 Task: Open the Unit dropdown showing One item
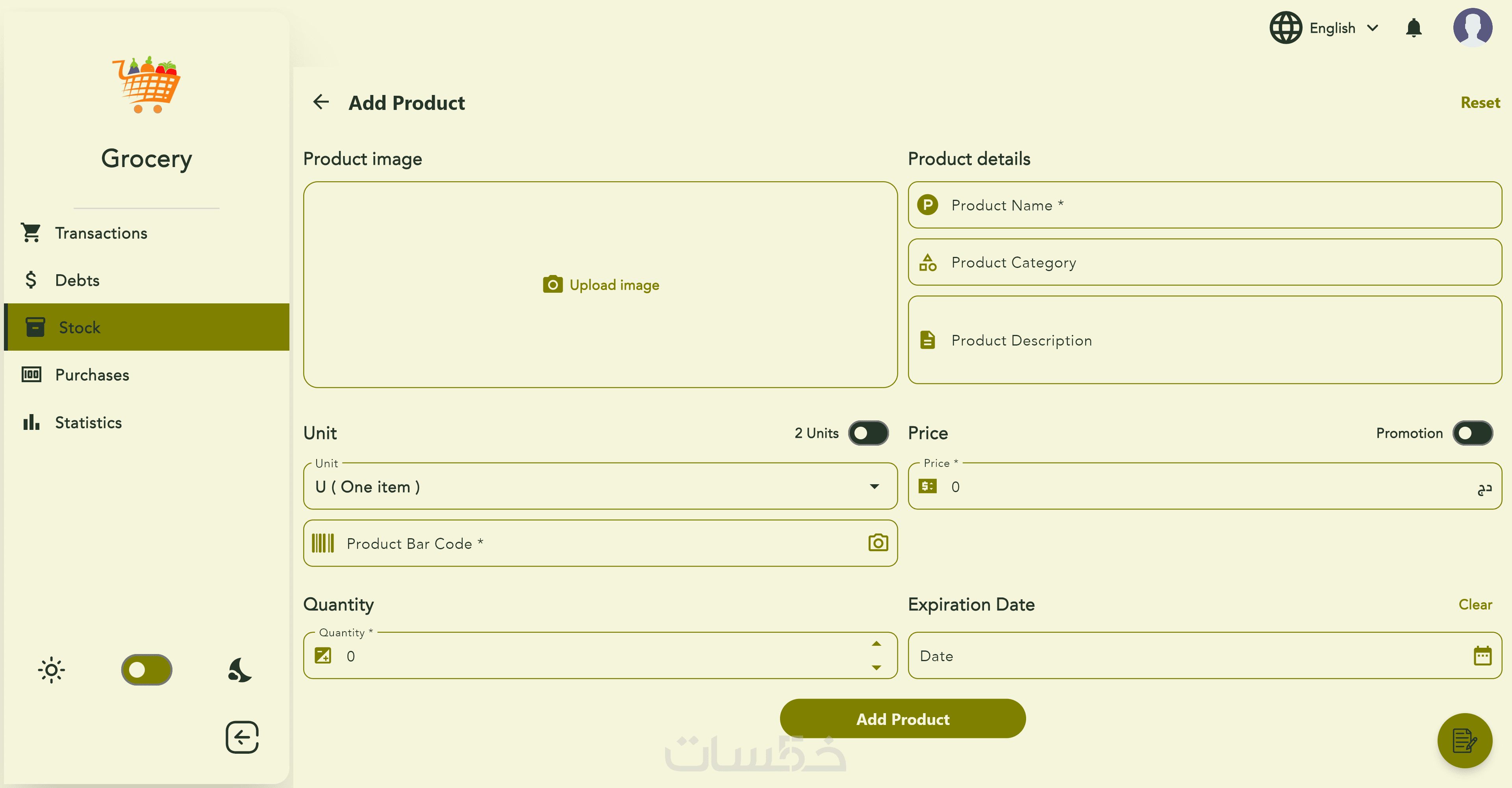coord(600,486)
